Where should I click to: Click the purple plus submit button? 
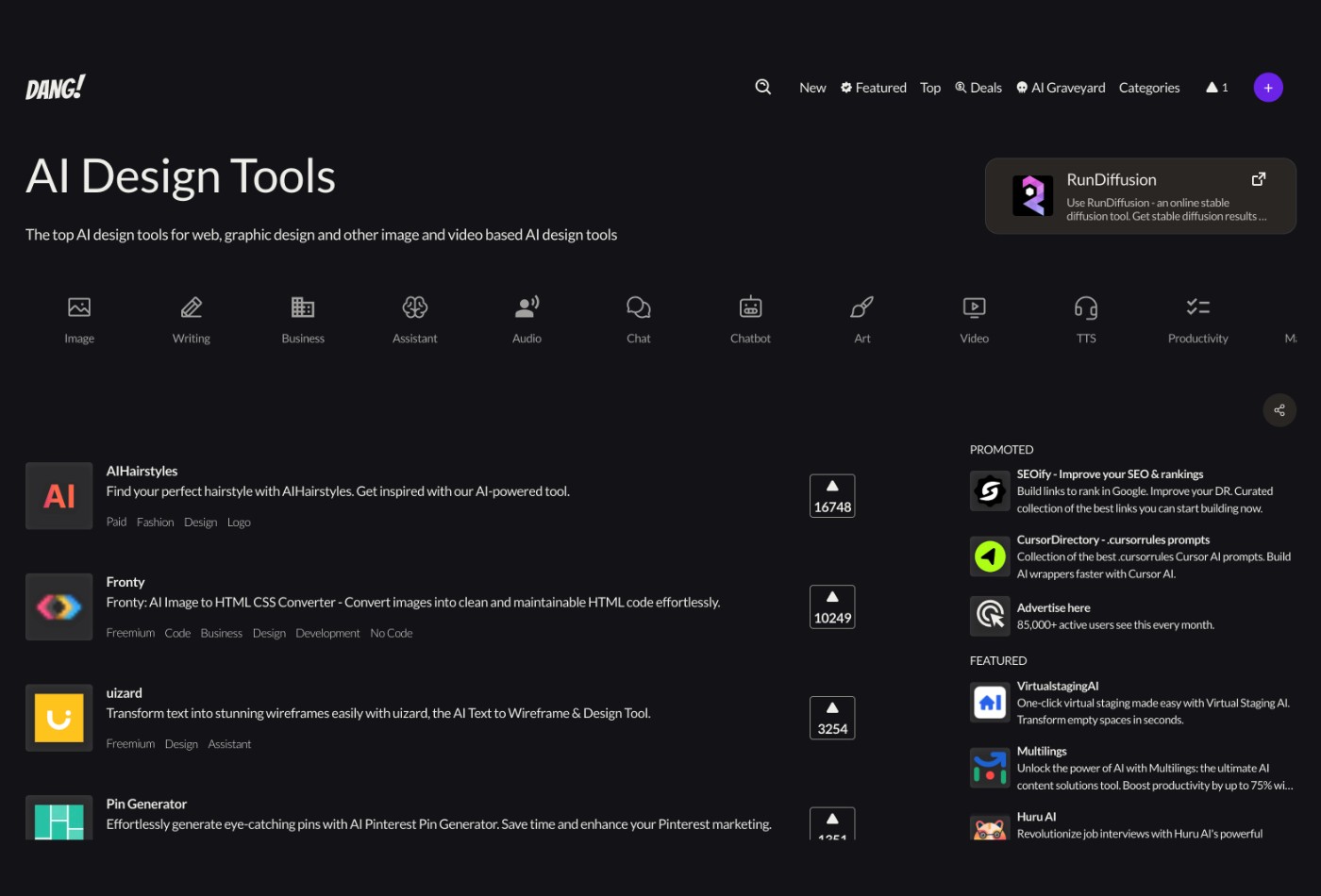point(1268,88)
